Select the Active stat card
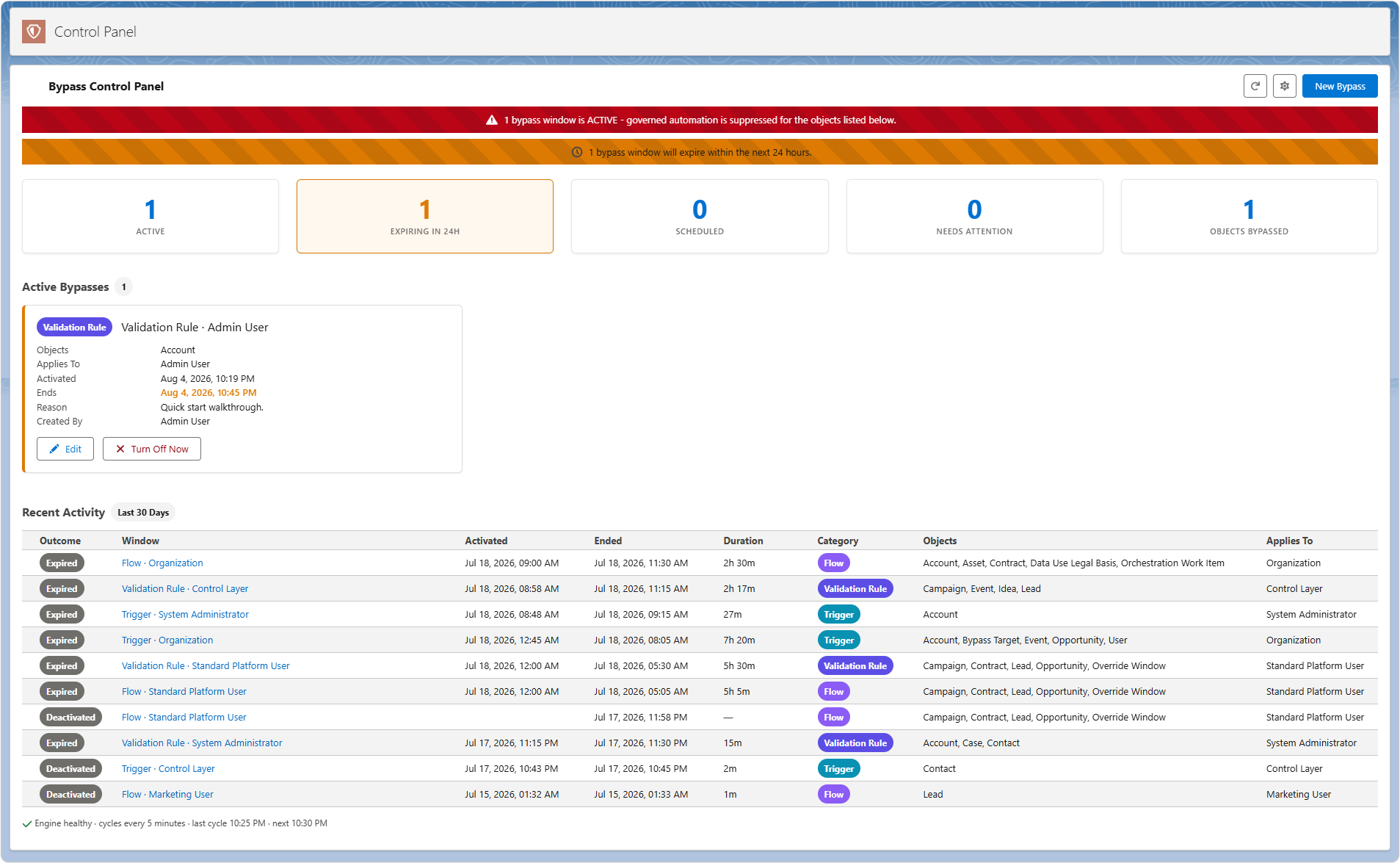Screen dimensions: 1400x863 tap(150, 217)
